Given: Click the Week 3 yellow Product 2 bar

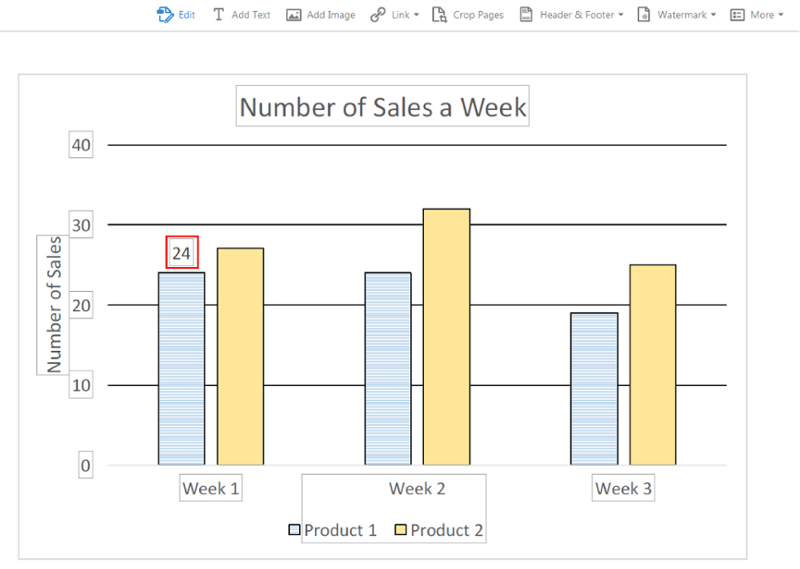Looking at the screenshot, I should tap(653, 364).
